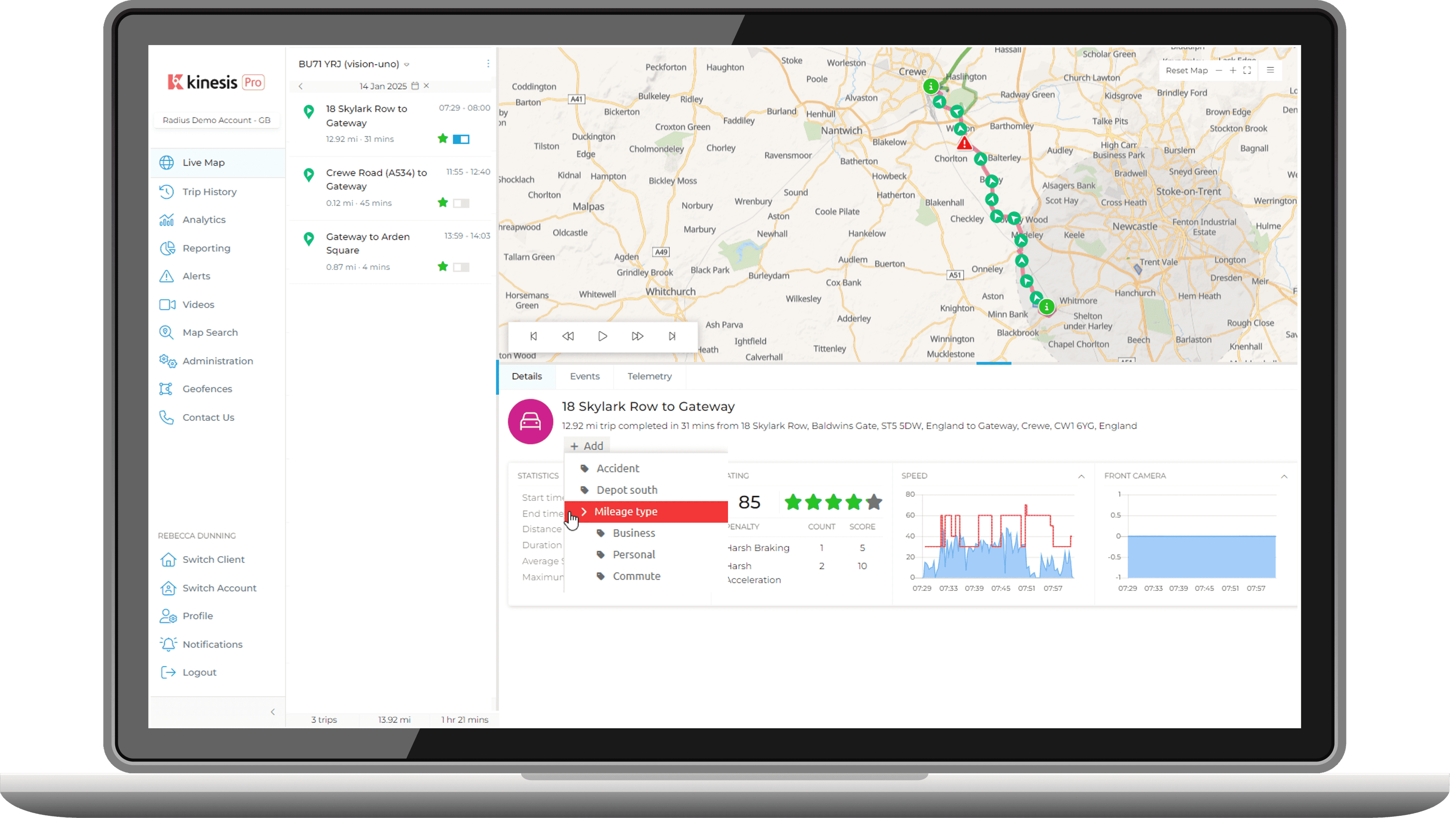
Task: Click the Profile user icon
Action: [168, 616]
